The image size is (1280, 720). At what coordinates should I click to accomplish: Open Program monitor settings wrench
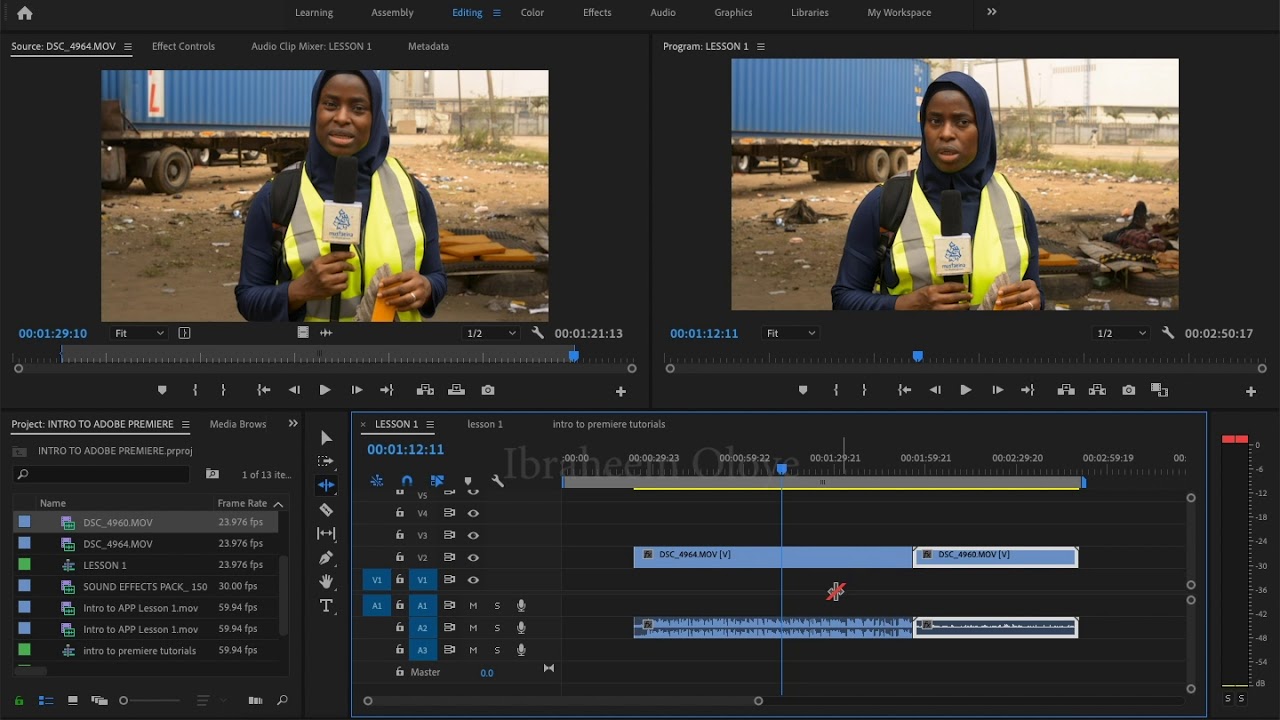point(1167,333)
